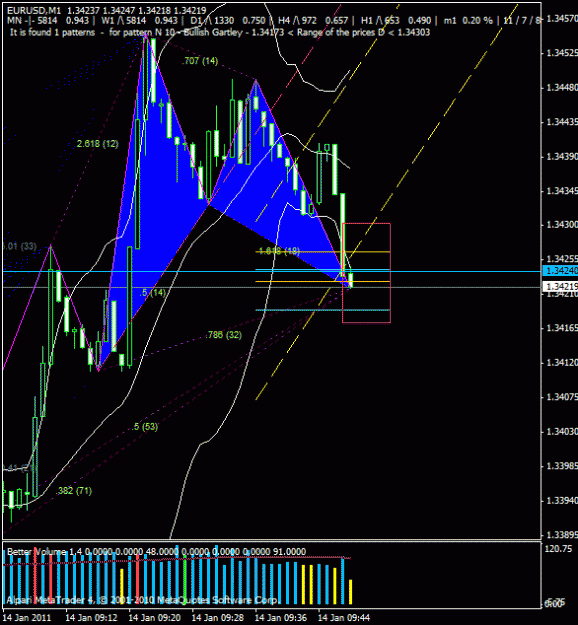Click the 1.34030 price axis value
This screenshot has height=625, width=578.
pyautogui.click(x=562, y=431)
